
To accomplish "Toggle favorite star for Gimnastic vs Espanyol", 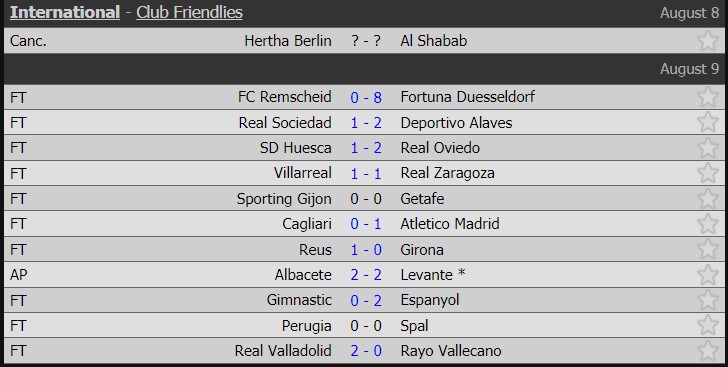I will click(708, 300).
